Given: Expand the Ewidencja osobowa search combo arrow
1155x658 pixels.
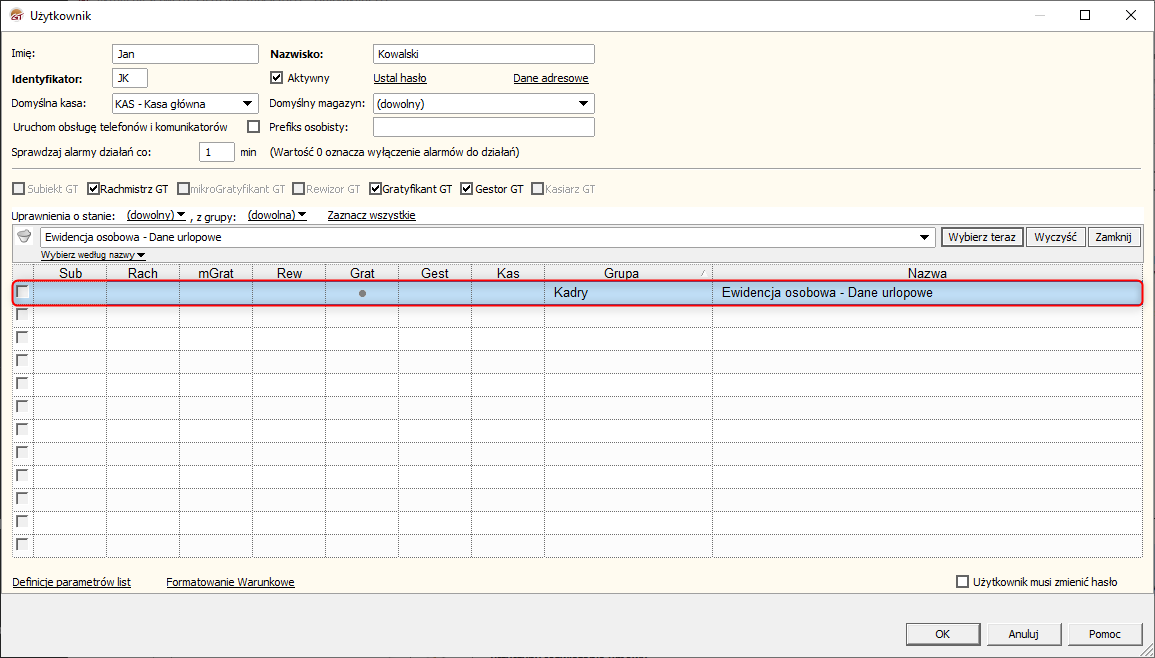Looking at the screenshot, I should click(x=924, y=237).
